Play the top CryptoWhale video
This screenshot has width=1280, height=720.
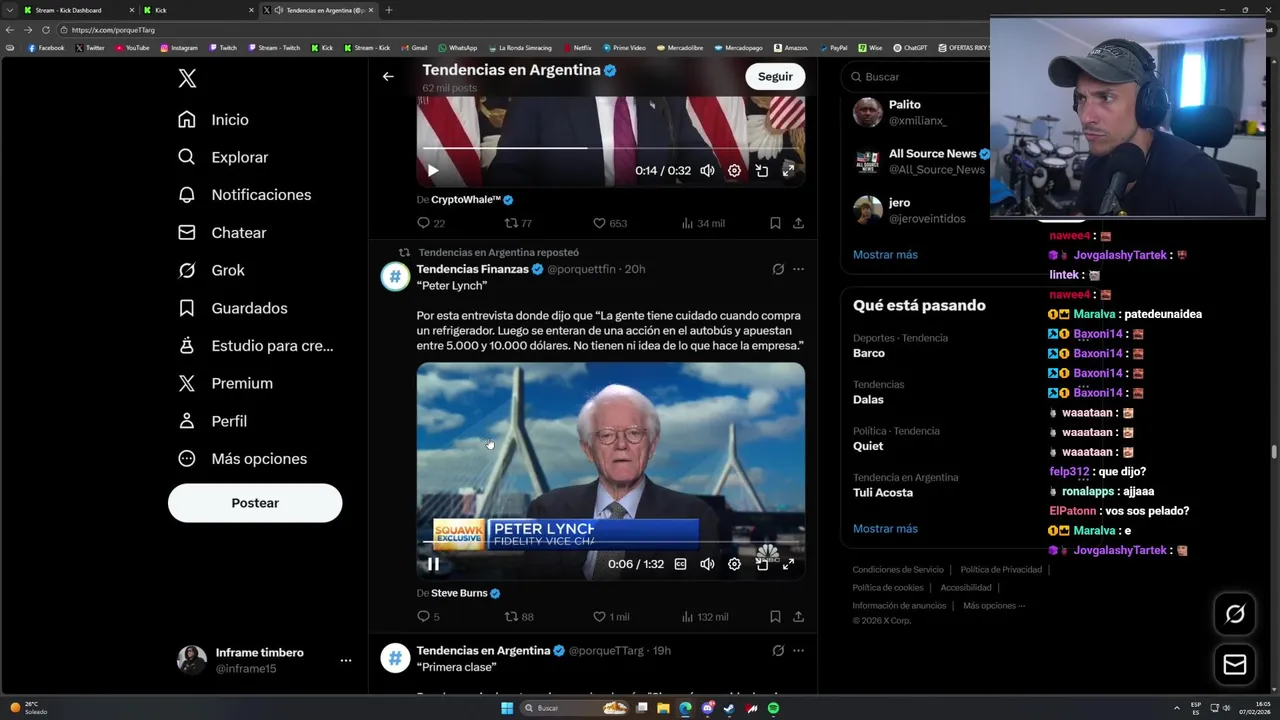tap(433, 171)
